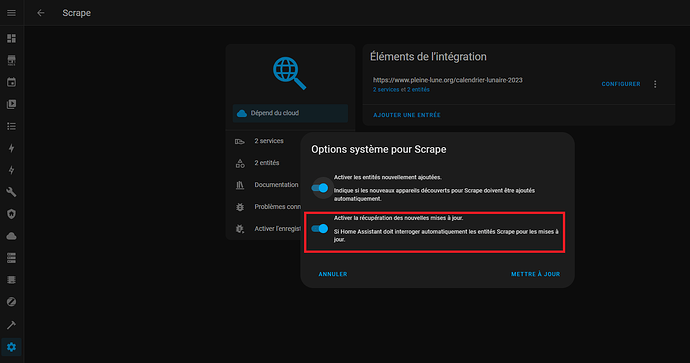Click the Dépend du cloud badge text
Viewport: 690px width, 363px height.
click(x=275, y=113)
